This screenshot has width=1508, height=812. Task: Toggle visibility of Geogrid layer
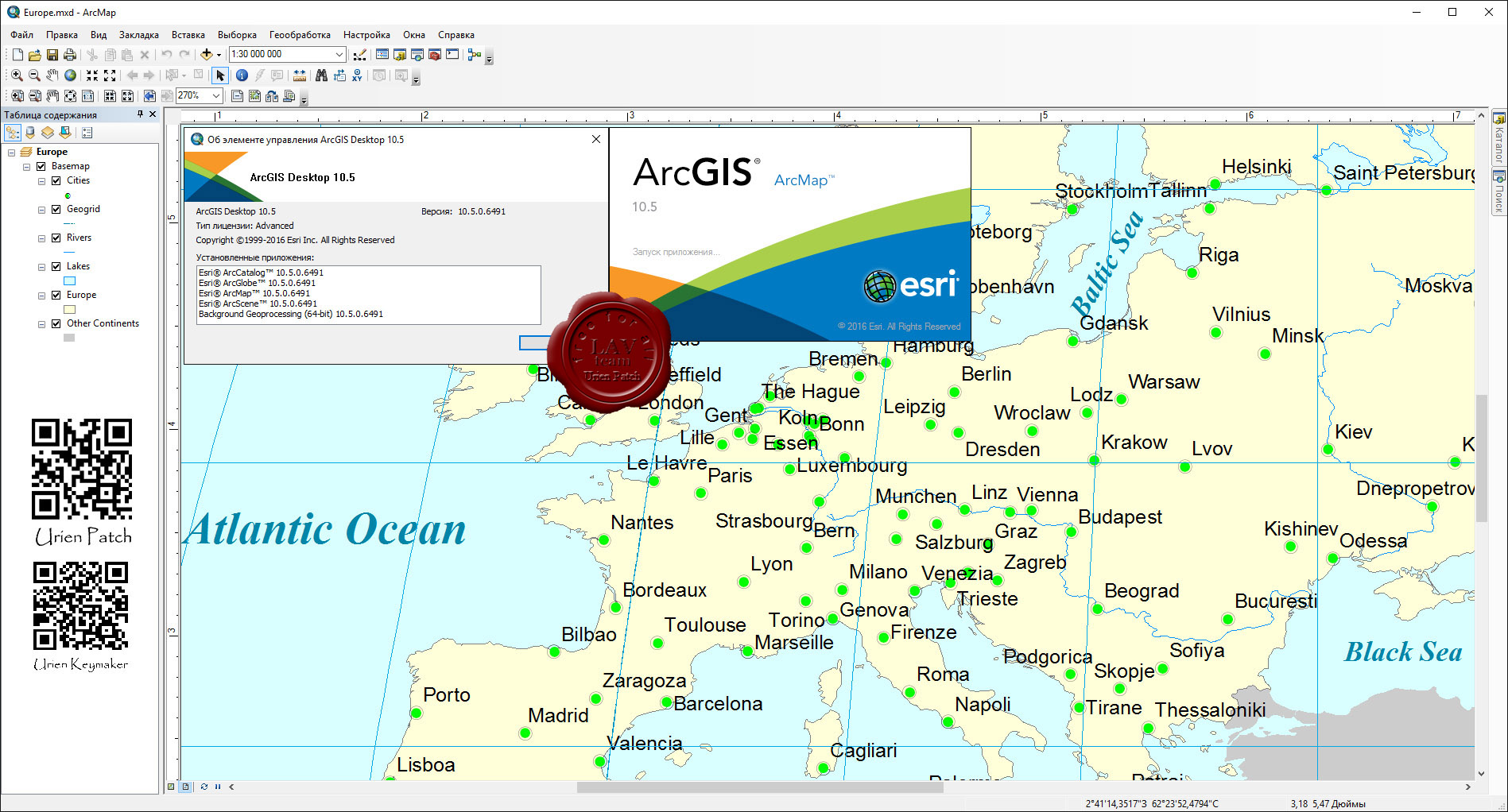click(x=56, y=209)
